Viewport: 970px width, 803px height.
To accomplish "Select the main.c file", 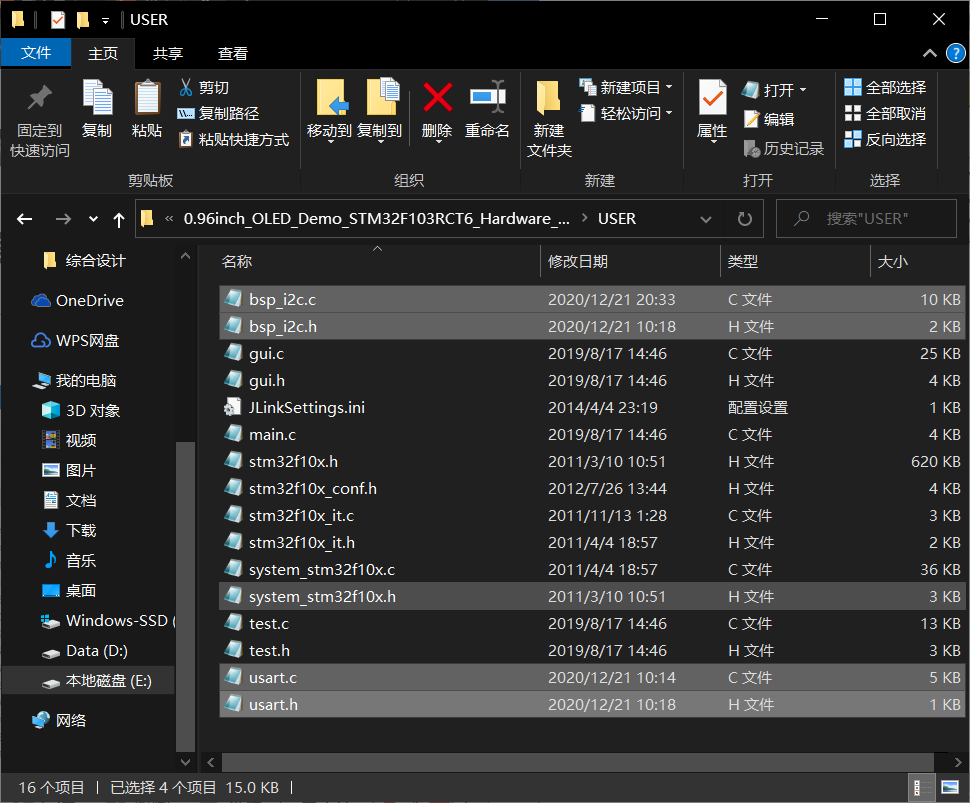I will click(x=591, y=434).
